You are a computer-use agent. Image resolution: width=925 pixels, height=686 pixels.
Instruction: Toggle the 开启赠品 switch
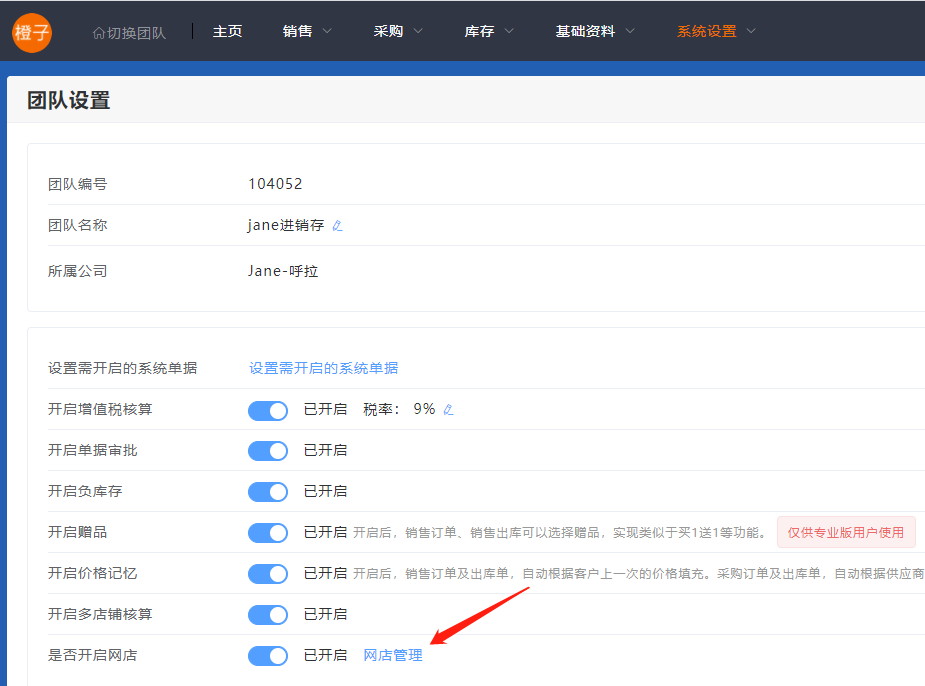pyautogui.click(x=268, y=533)
